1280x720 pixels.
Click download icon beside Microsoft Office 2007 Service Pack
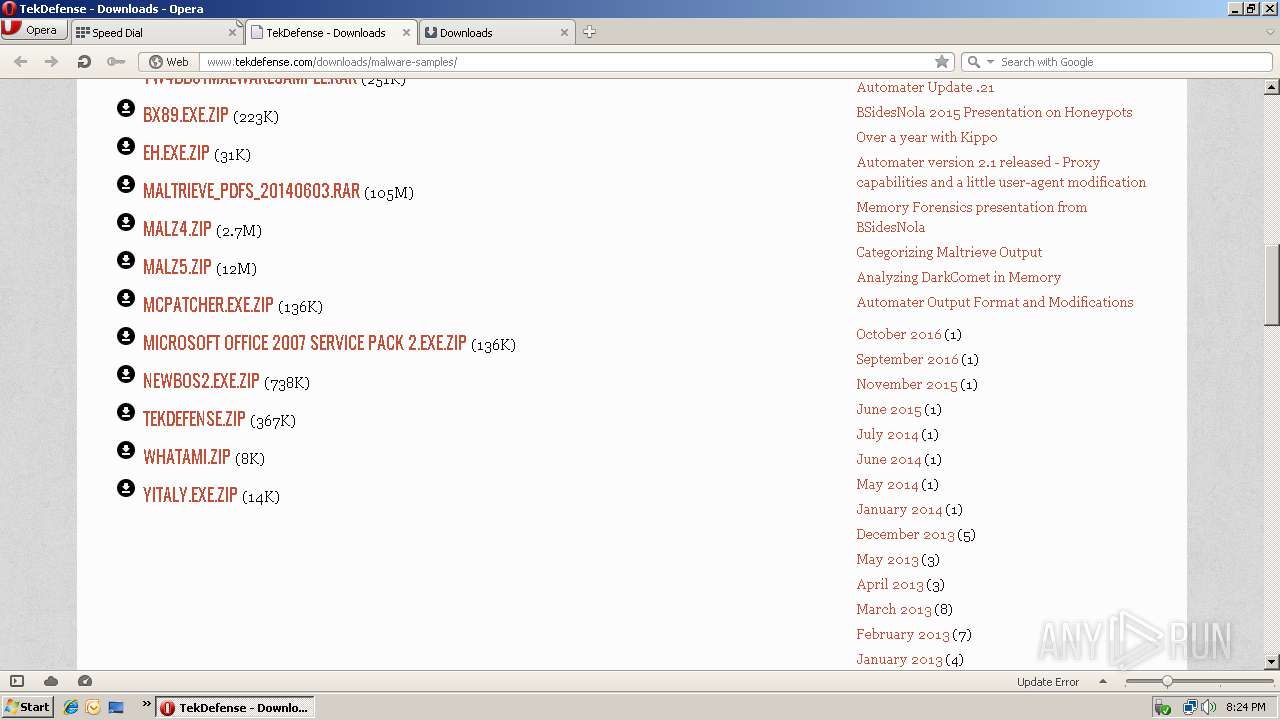126,336
